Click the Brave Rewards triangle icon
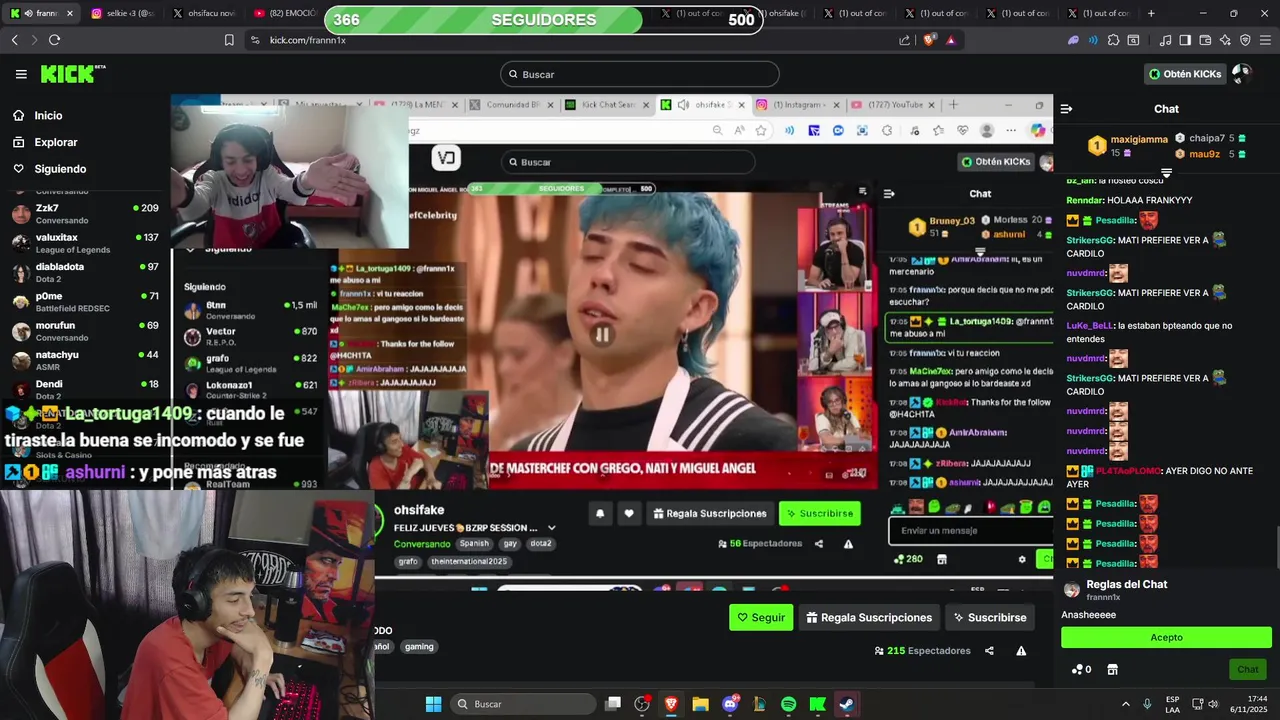 (x=950, y=40)
